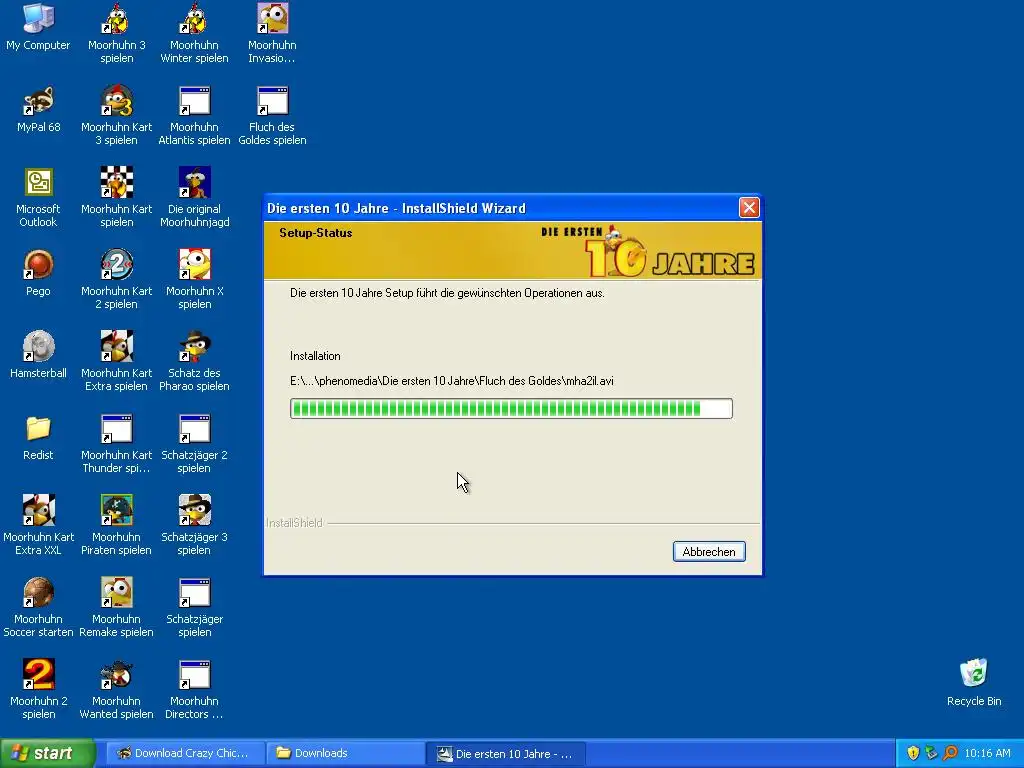Click the 'Installation' label text

point(315,356)
